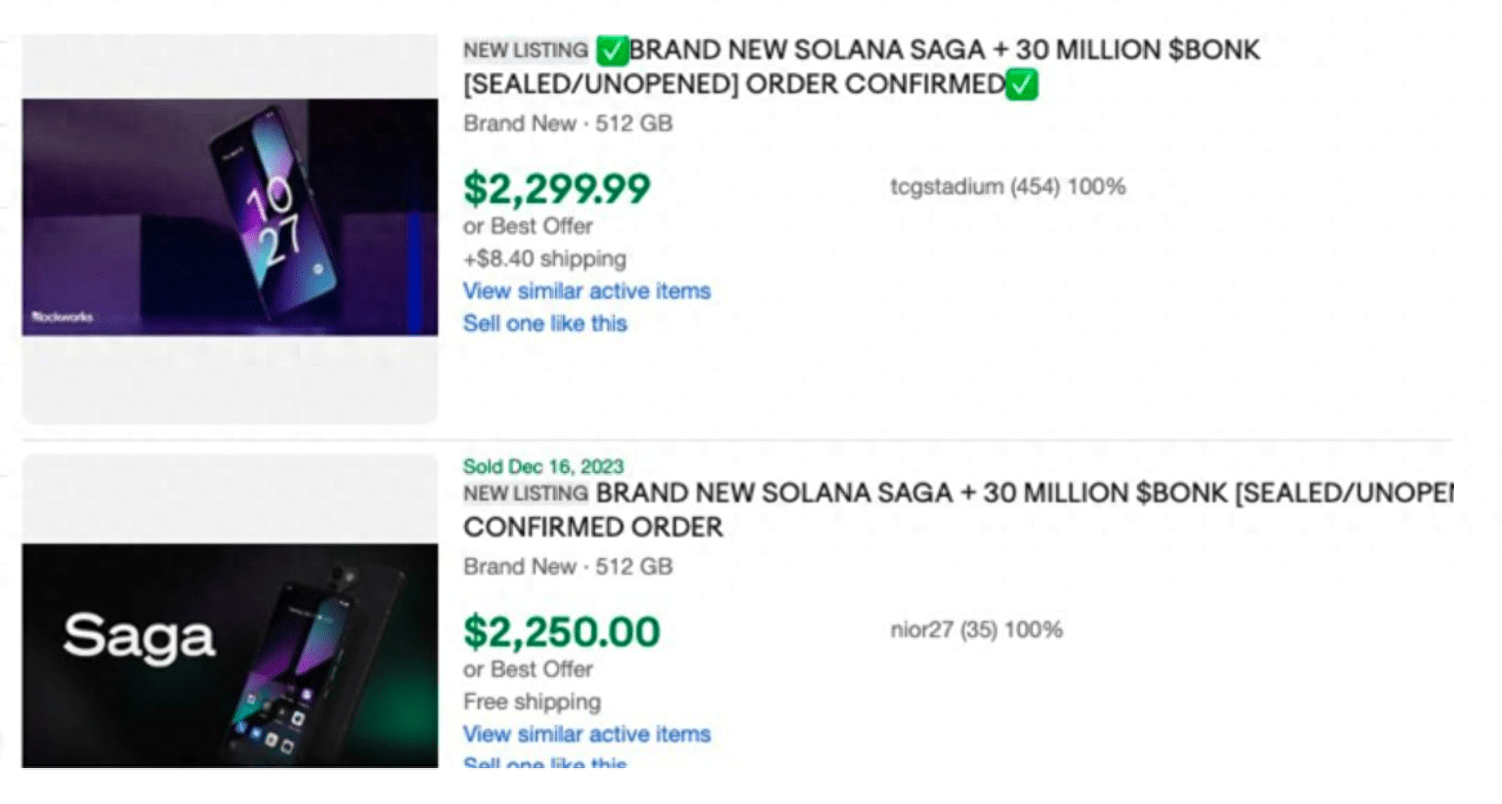This screenshot has height=804, width=1502.
Task: Click the Sold Dec 16, 2023 label
Action: 544,466
